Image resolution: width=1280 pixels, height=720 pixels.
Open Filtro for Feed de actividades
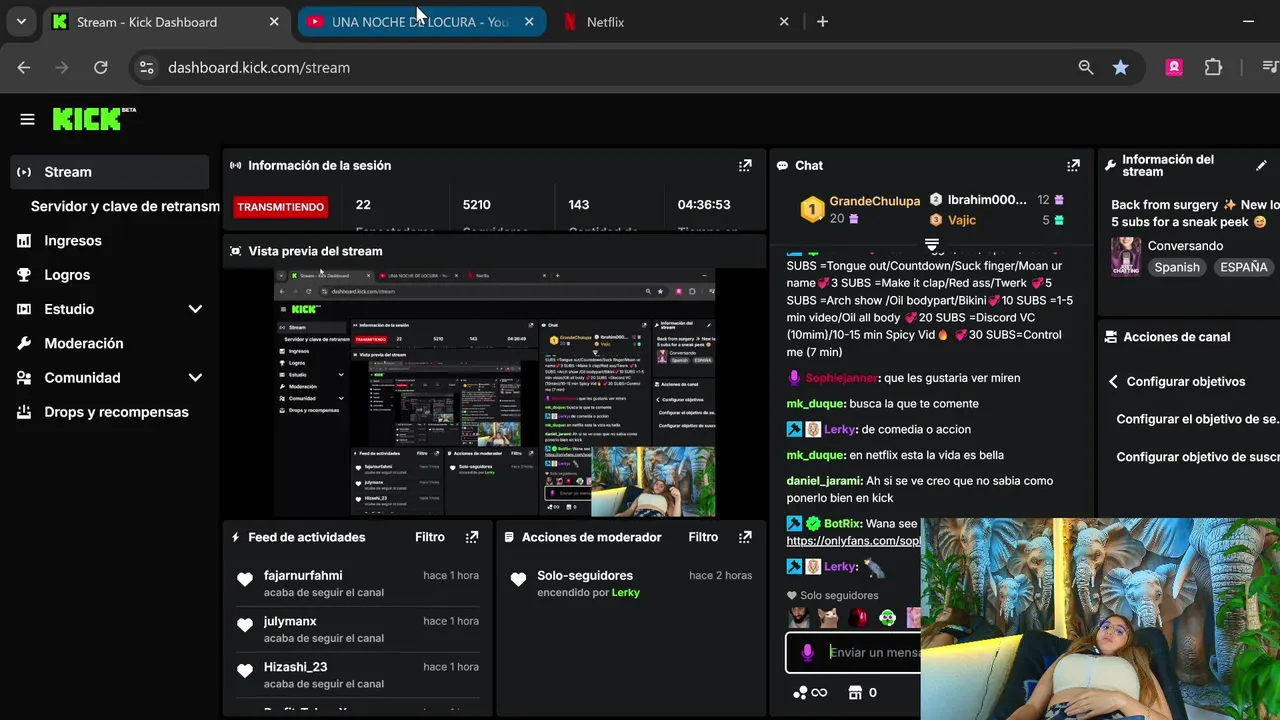click(x=430, y=537)
